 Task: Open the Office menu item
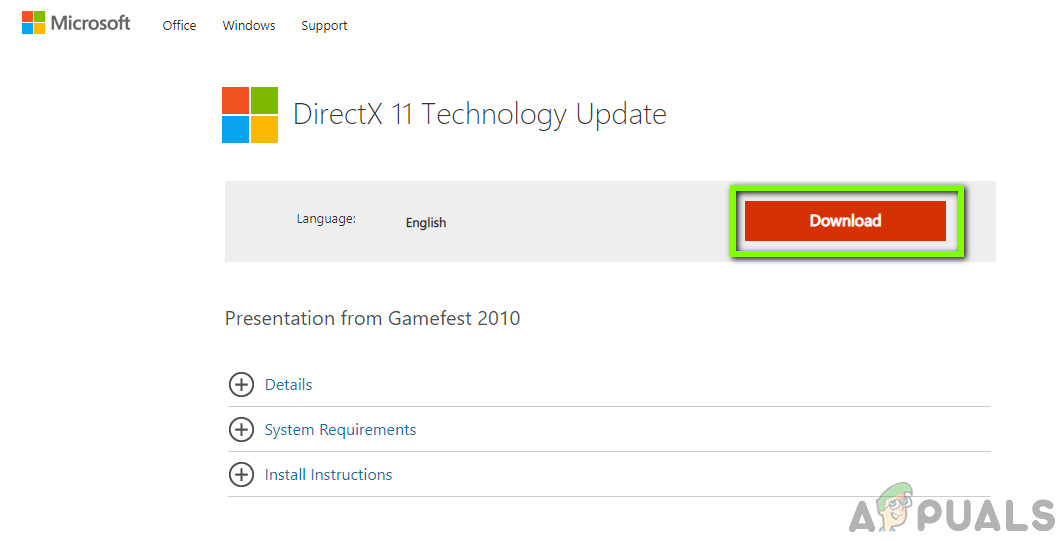tap(179, 26)
